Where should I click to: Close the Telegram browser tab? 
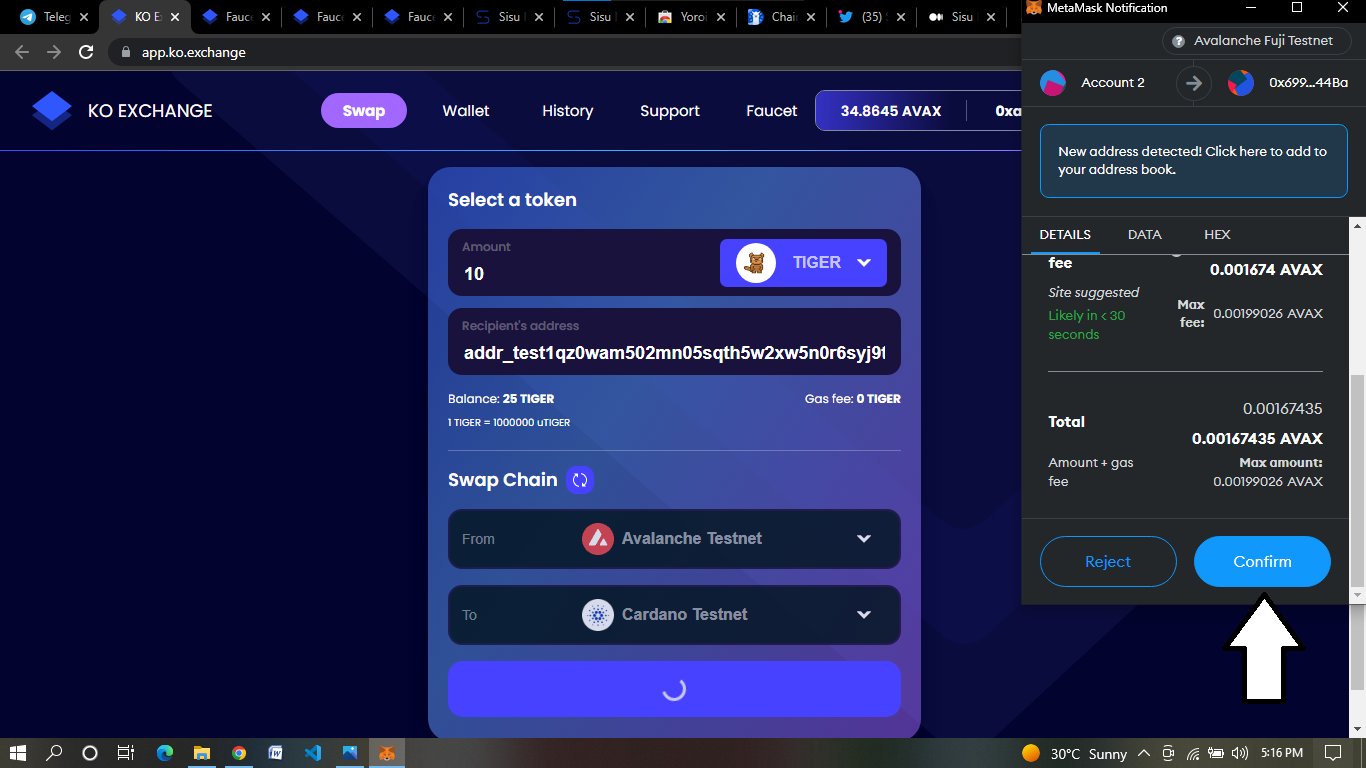point(84,17)
